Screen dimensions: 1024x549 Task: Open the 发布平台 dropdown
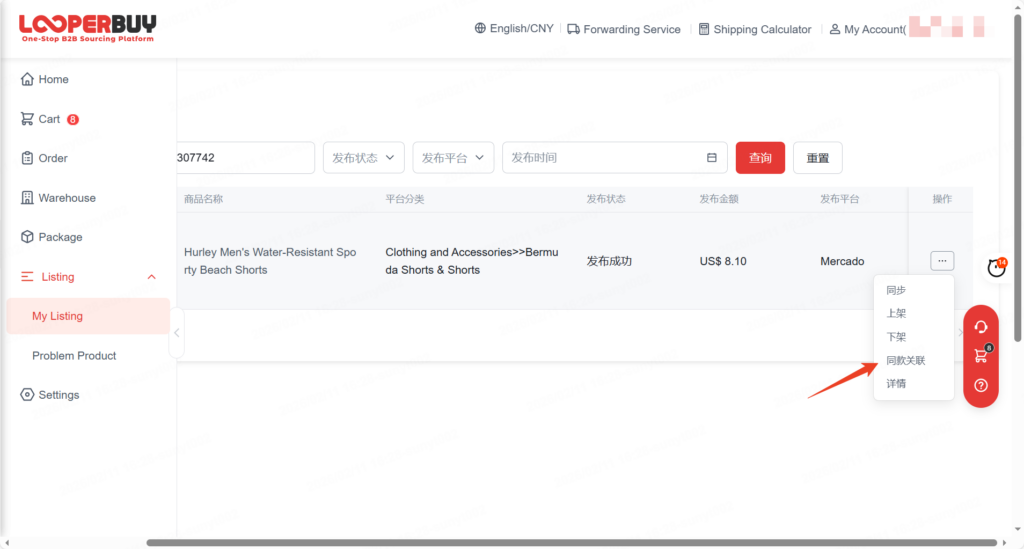(x=453, y=158)
